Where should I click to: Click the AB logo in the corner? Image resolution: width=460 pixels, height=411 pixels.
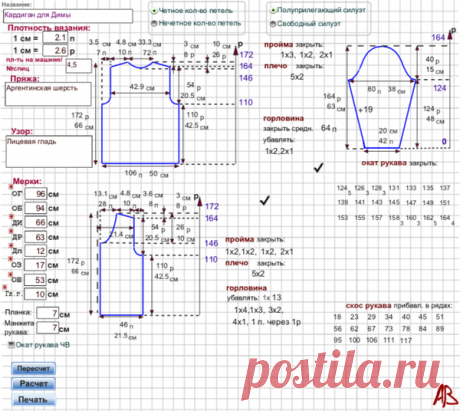[446, 395]
